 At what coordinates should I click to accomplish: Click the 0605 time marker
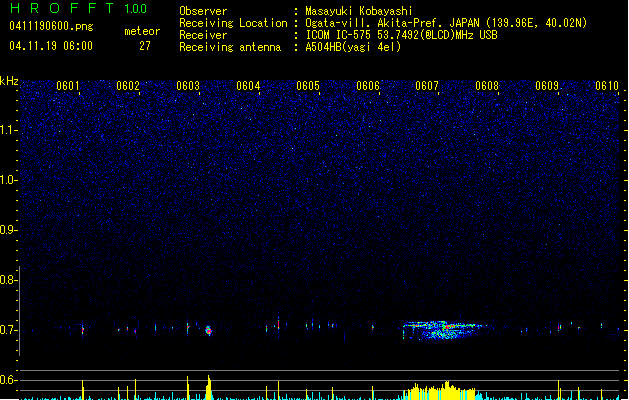[x=308, y=86]
